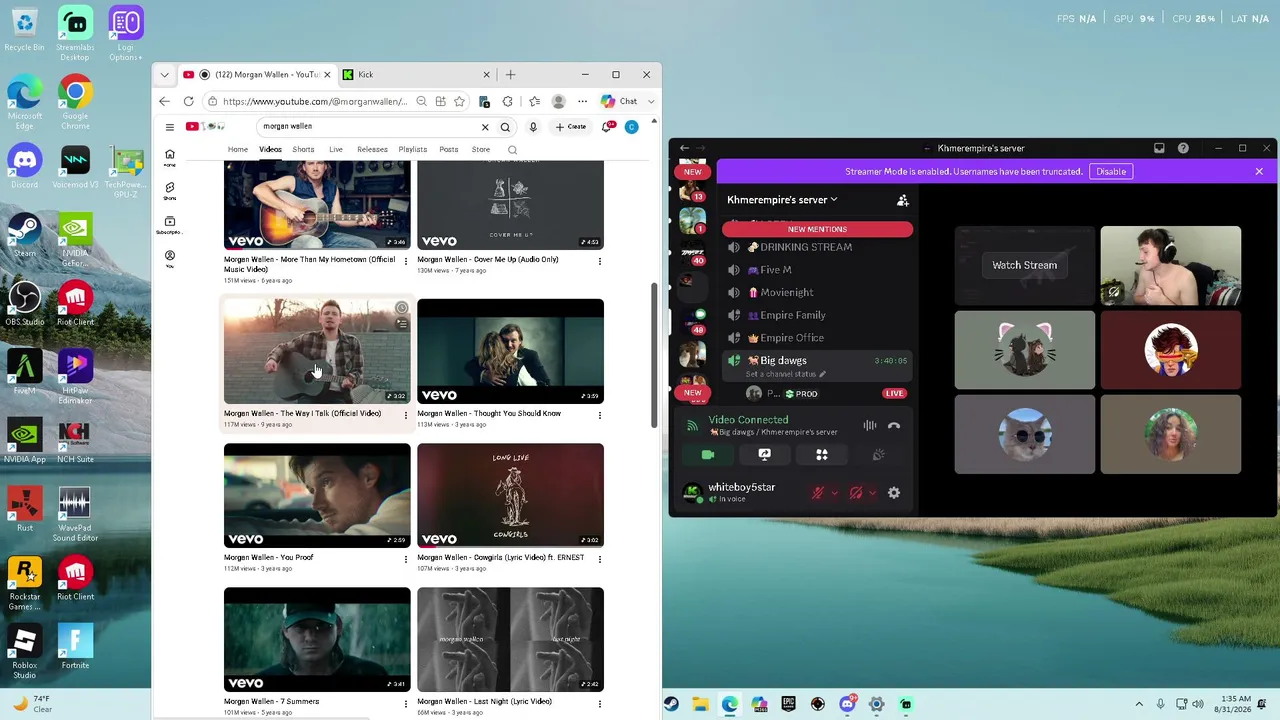The width and height of the screenshot is (1280, 720).
Task: Submit YouTube search with magnifier button
Action: tap(505, 127)
